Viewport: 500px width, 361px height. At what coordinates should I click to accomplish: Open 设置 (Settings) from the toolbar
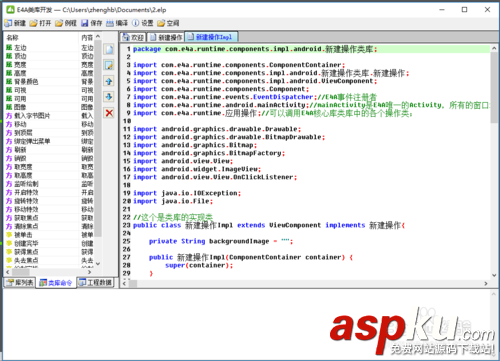(143, 23)
